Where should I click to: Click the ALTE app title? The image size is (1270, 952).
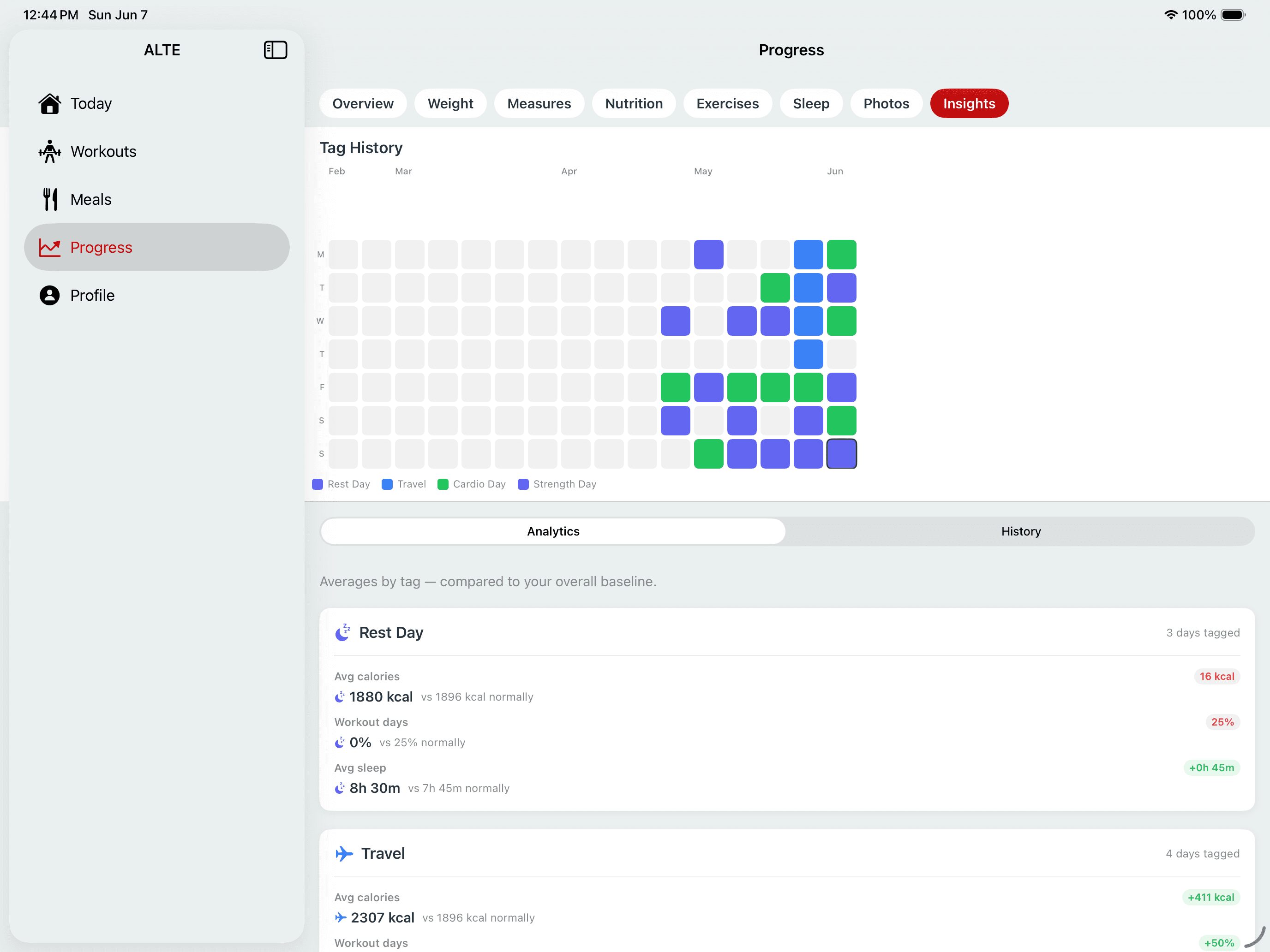pos(162,50)
